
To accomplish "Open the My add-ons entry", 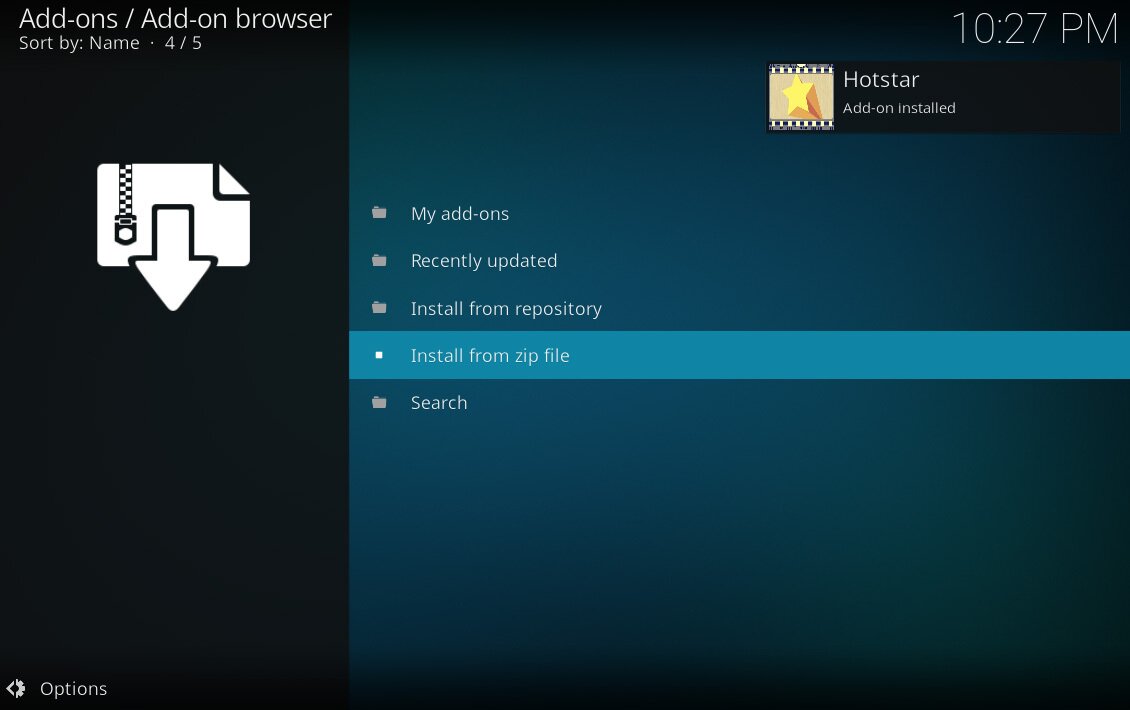I will (x=739, y=213).
